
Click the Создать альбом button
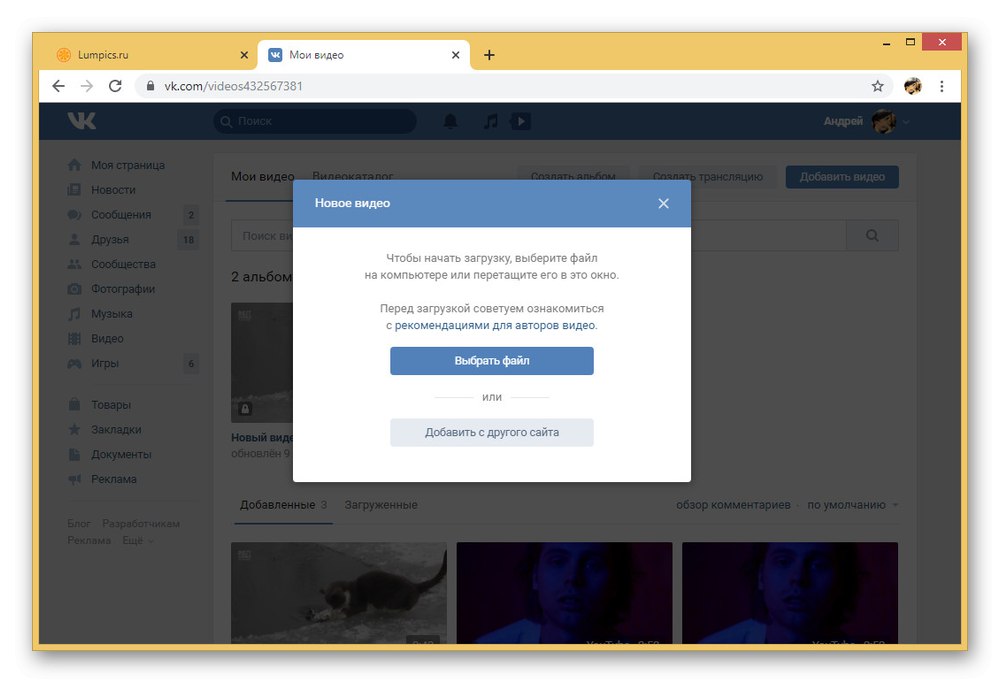(573, 177)
